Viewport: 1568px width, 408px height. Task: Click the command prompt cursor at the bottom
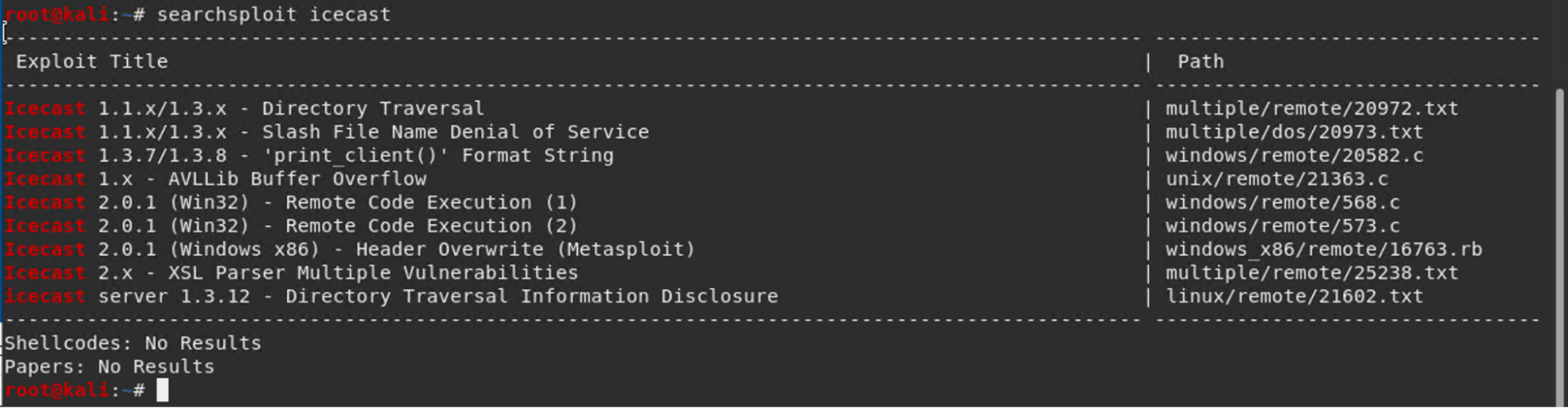(162, 390)
